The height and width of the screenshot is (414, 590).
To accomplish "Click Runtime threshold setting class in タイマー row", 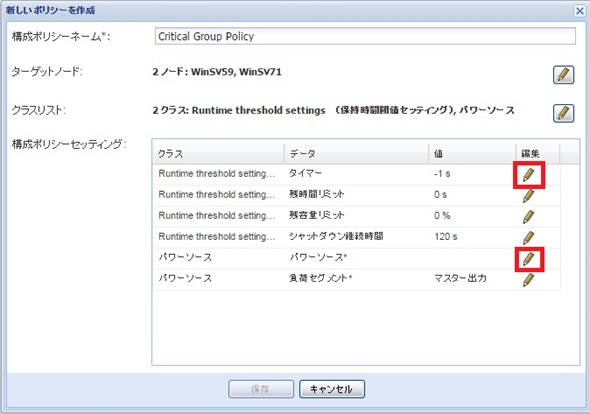I will coord(218,174).
